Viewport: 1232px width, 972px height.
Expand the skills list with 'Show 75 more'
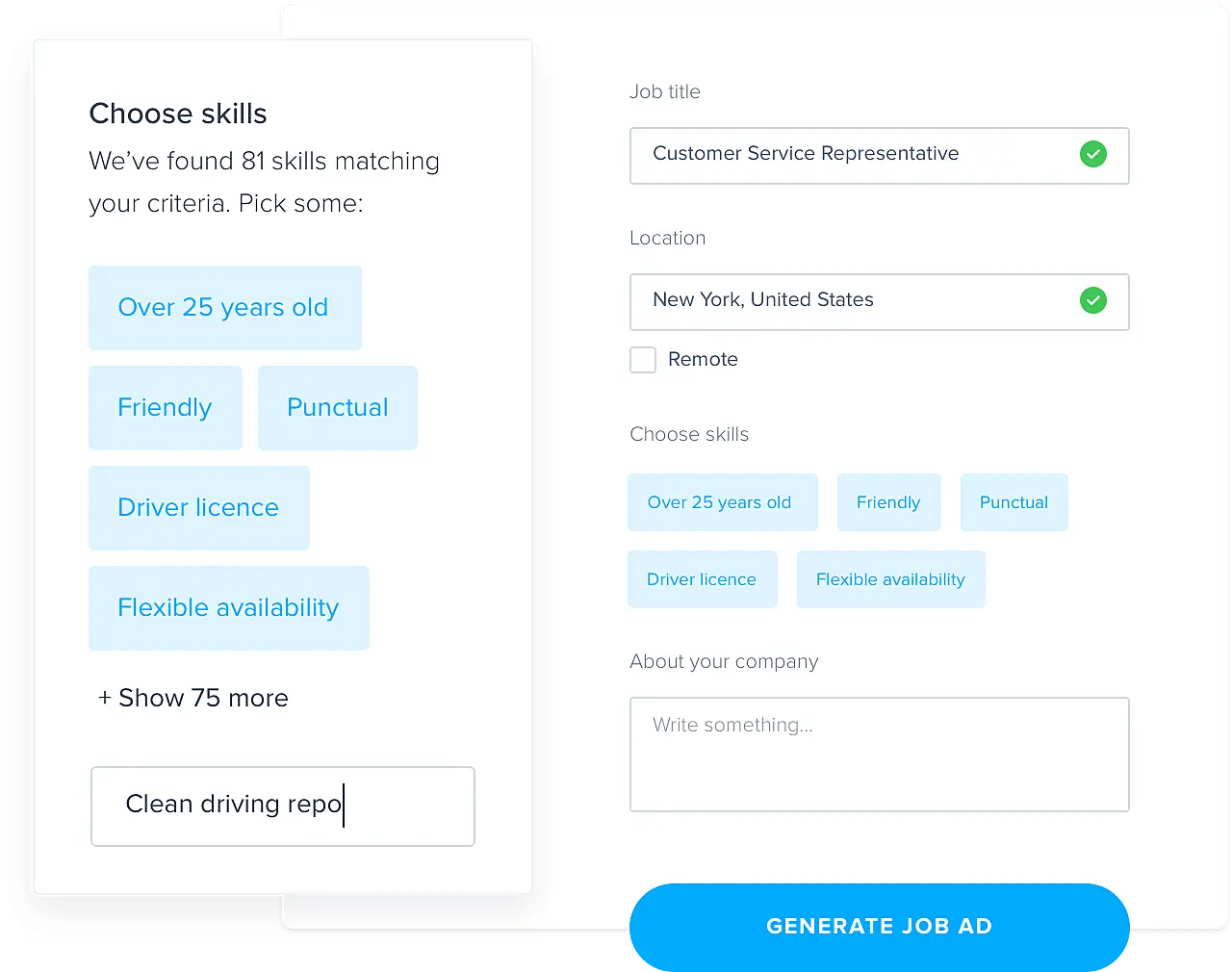(192, 698)
